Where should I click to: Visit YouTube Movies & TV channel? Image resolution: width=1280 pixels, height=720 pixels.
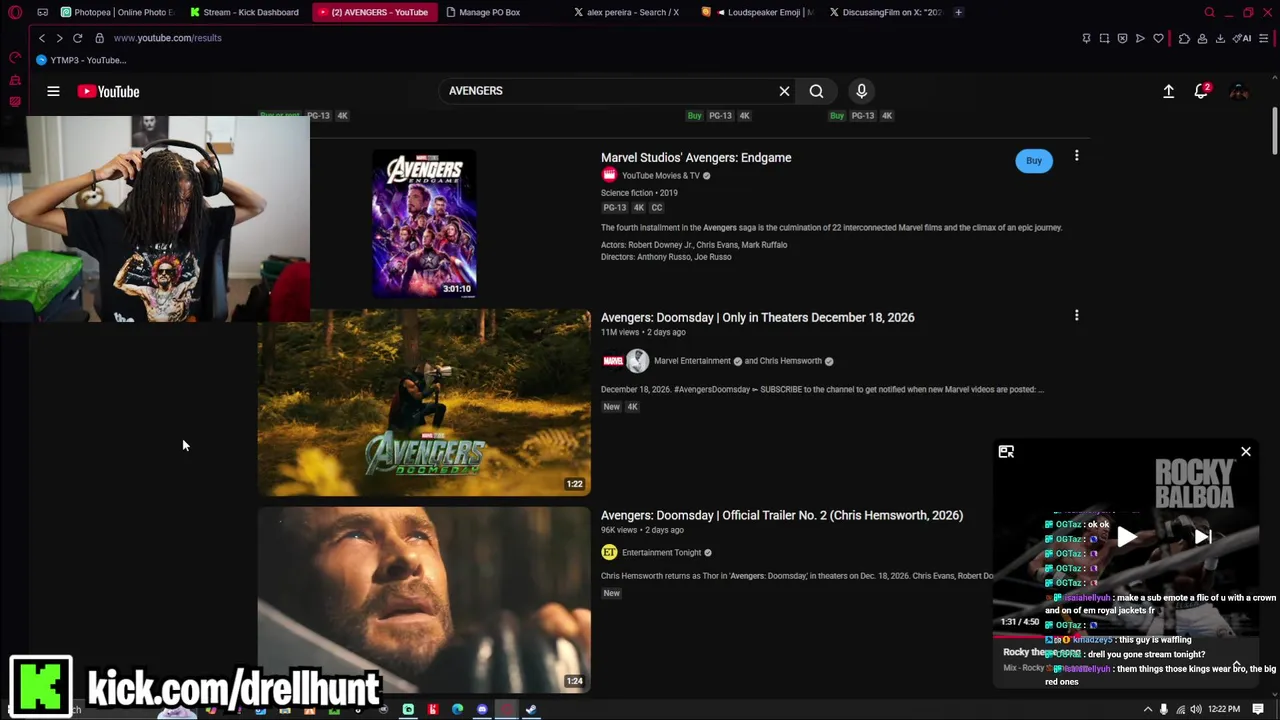(x=661, y=176)
